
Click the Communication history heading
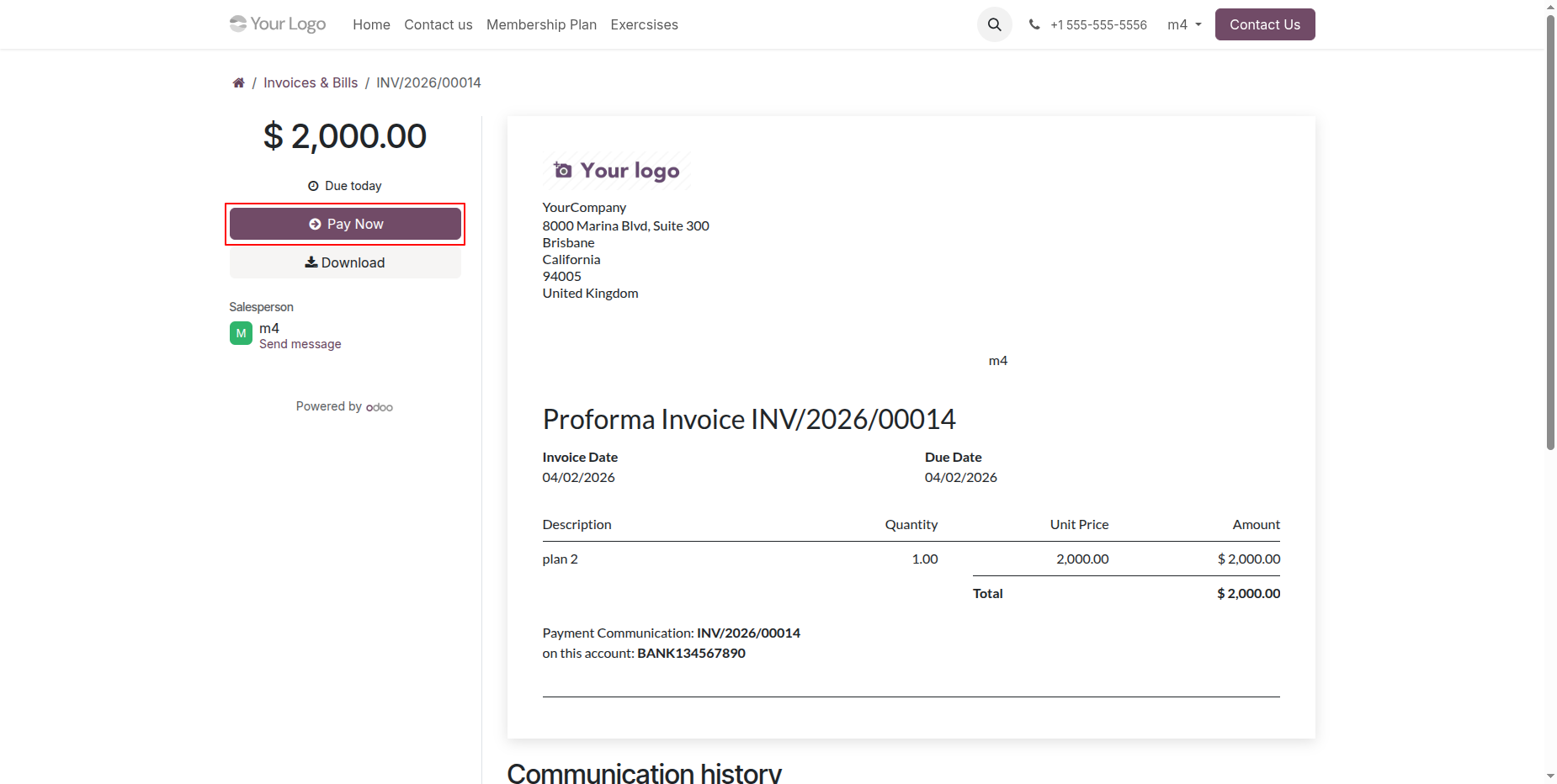tap(645, 773)
